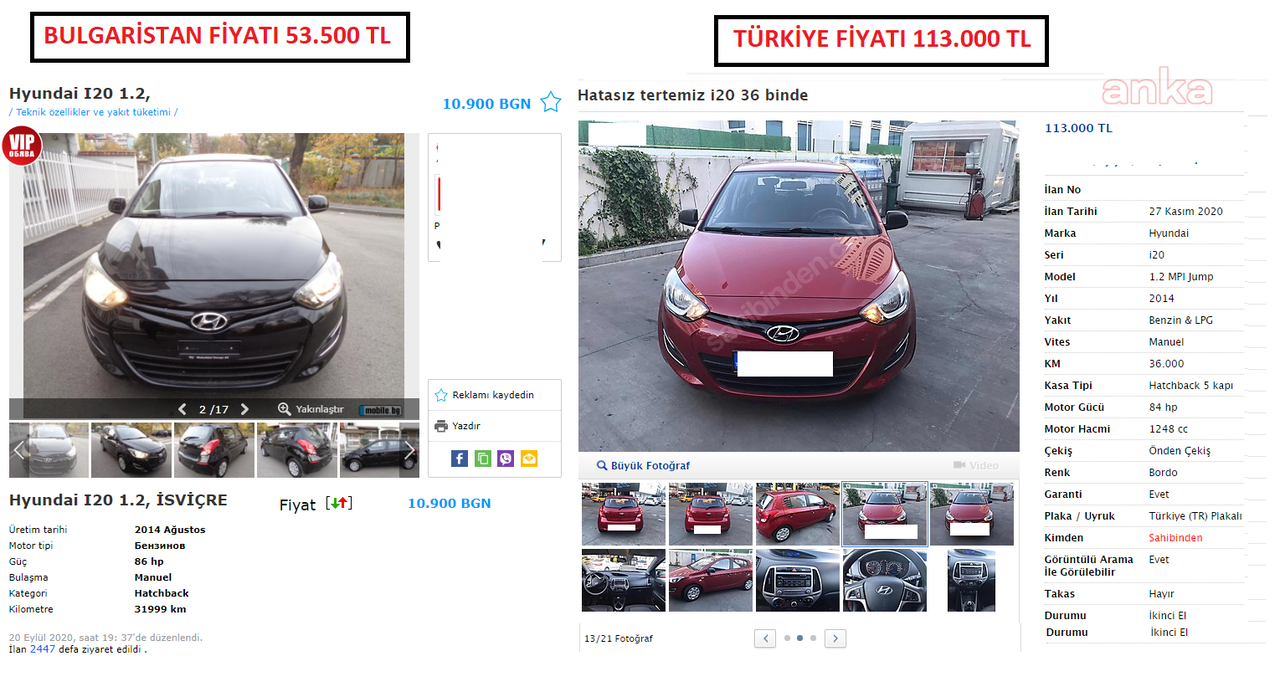Select the steering wheel interior thumbnail
The image size is (1280, 697).
click(x=885, y=580)
